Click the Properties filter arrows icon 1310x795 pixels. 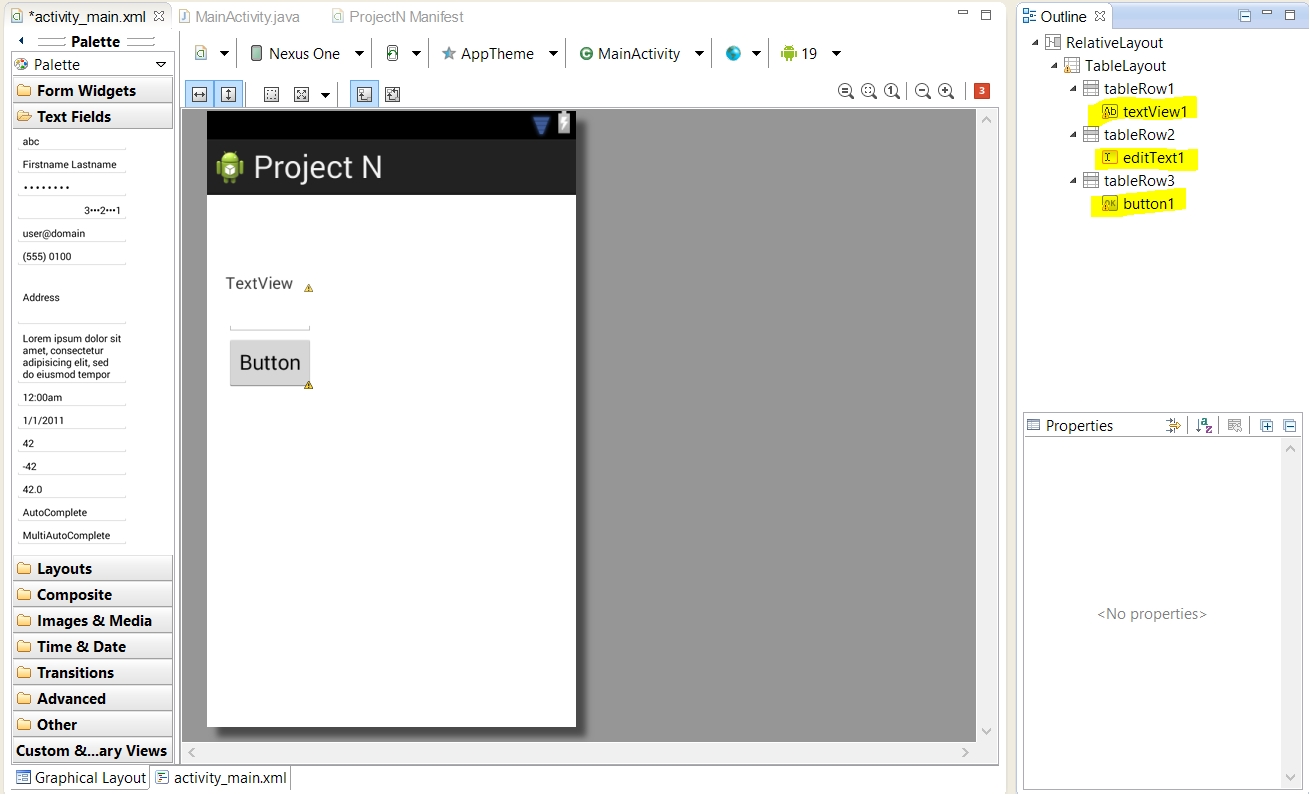1173,426
